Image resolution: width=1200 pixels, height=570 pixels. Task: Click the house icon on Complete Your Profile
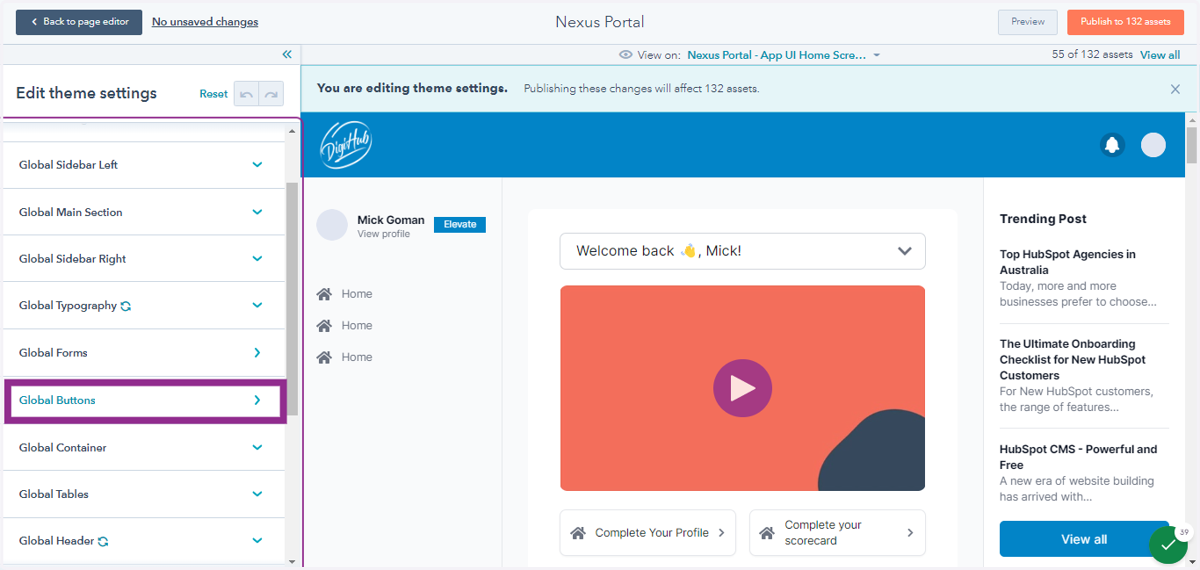578,533
